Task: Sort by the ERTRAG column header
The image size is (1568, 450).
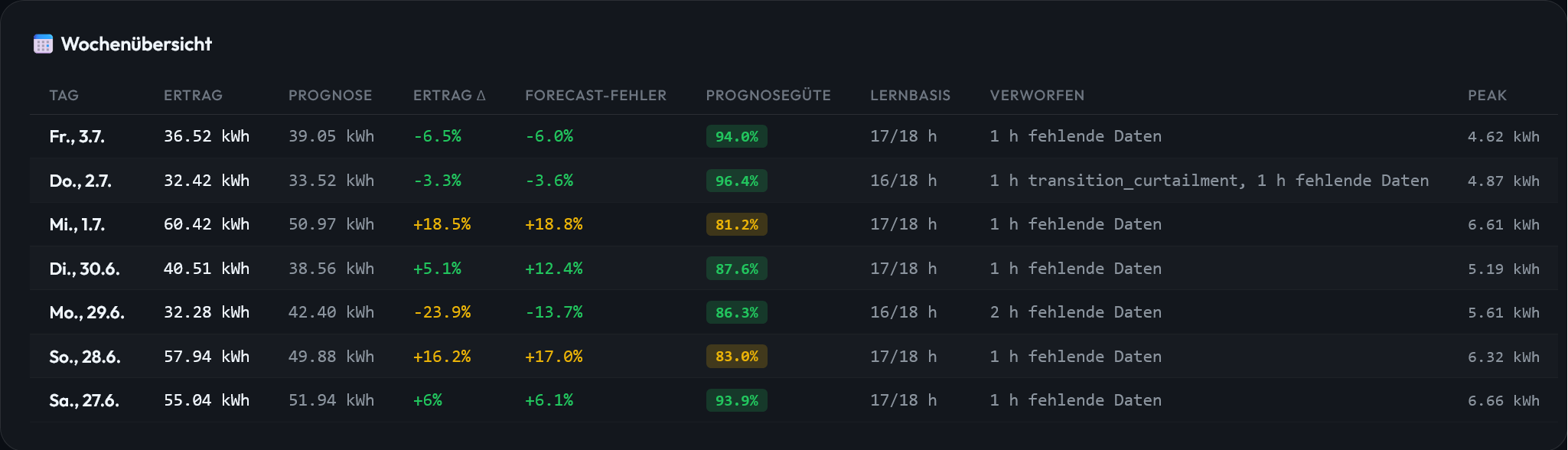Action: (x=193, y=96)
